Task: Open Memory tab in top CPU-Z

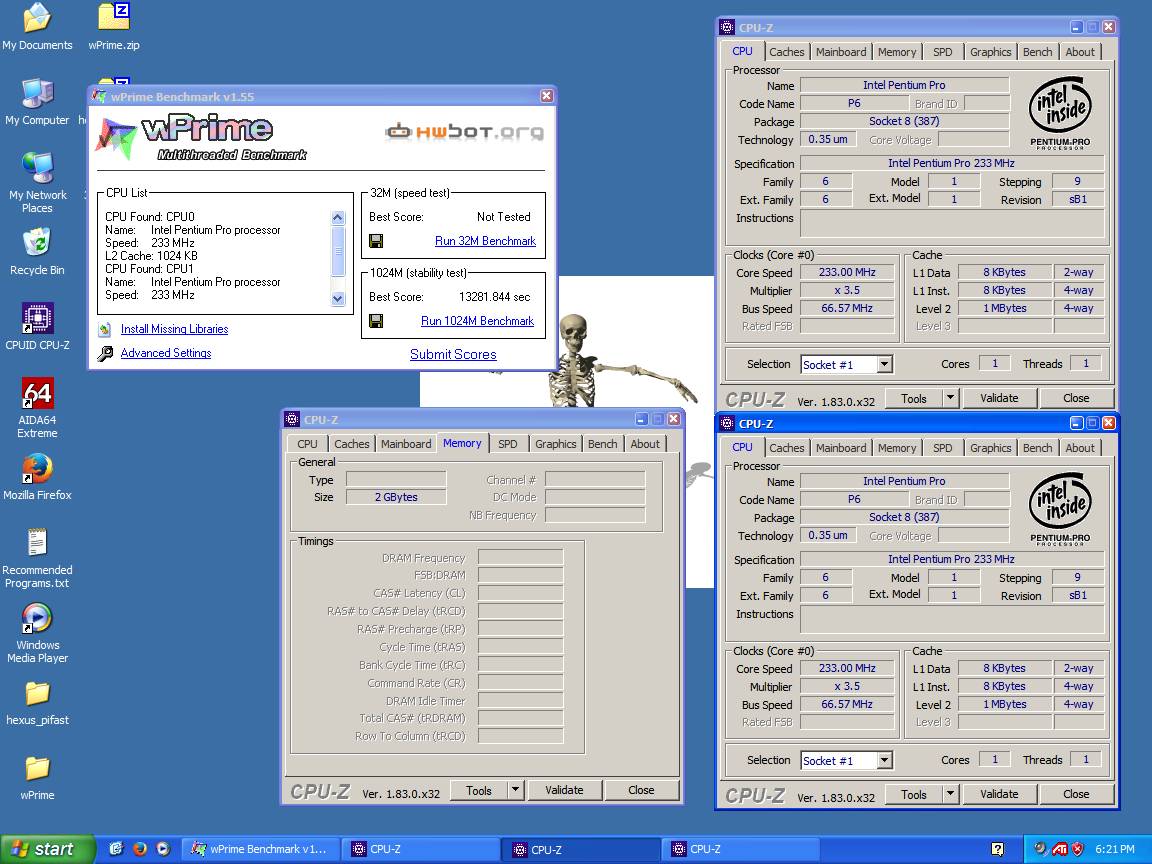Action: coord(896,52)
